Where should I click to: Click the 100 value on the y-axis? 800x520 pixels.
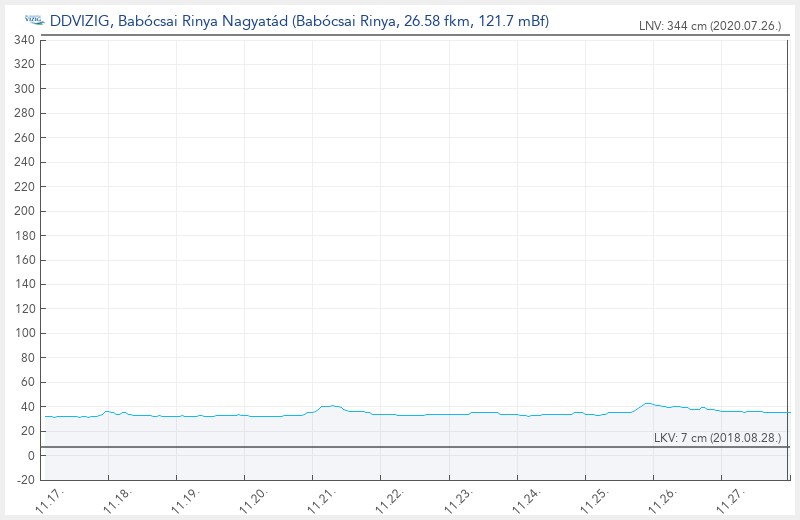click(25, 333)
